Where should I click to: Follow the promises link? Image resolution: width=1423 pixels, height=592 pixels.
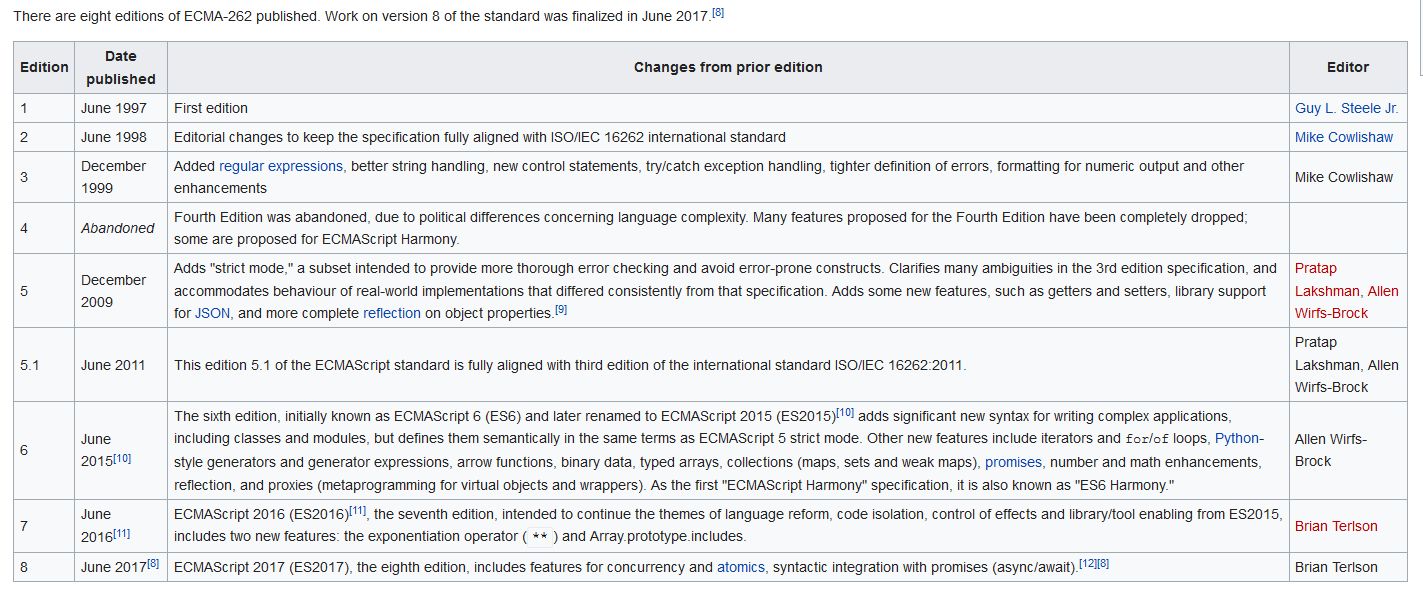1013,462
